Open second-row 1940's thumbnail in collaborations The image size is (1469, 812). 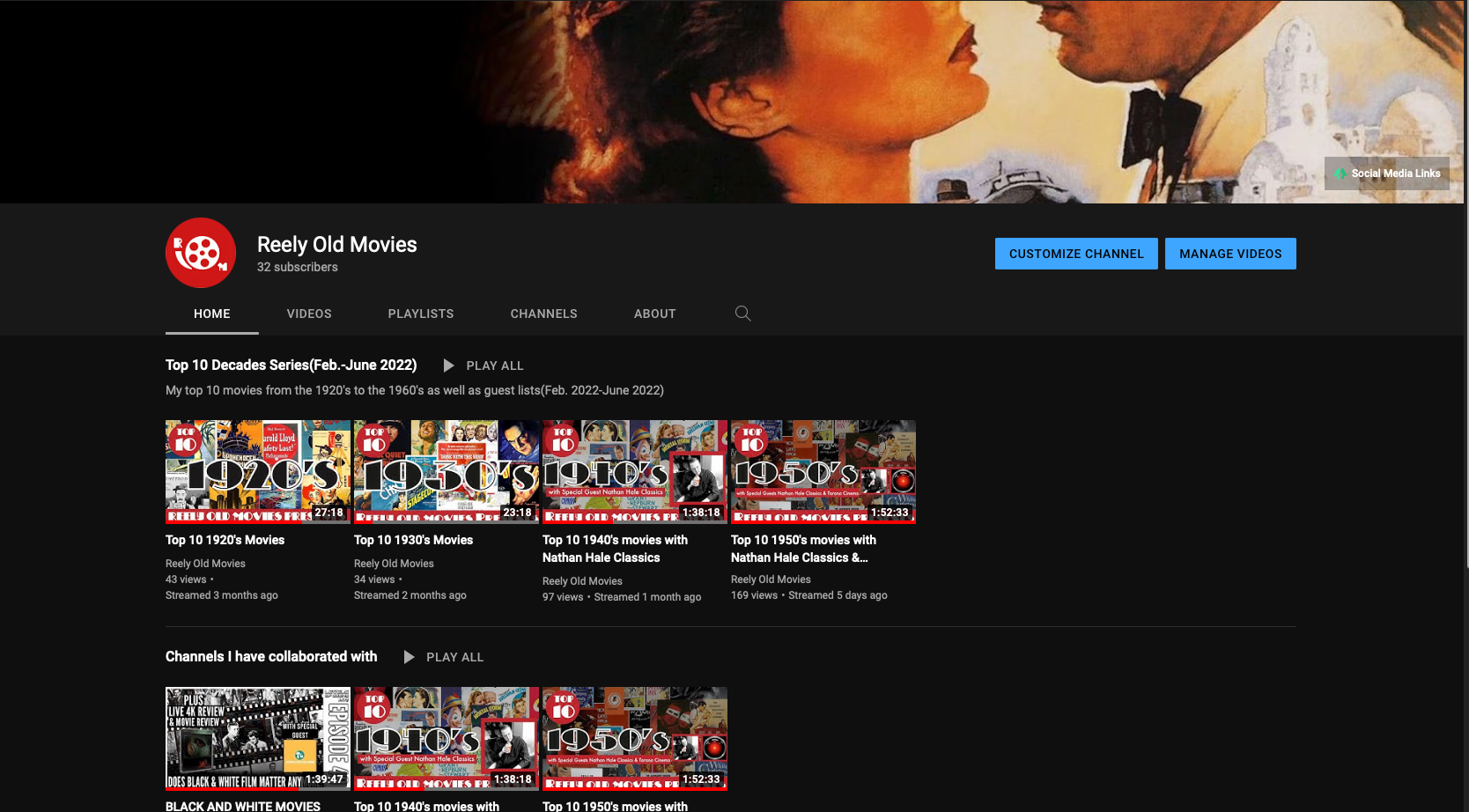[x=447, y=739]
